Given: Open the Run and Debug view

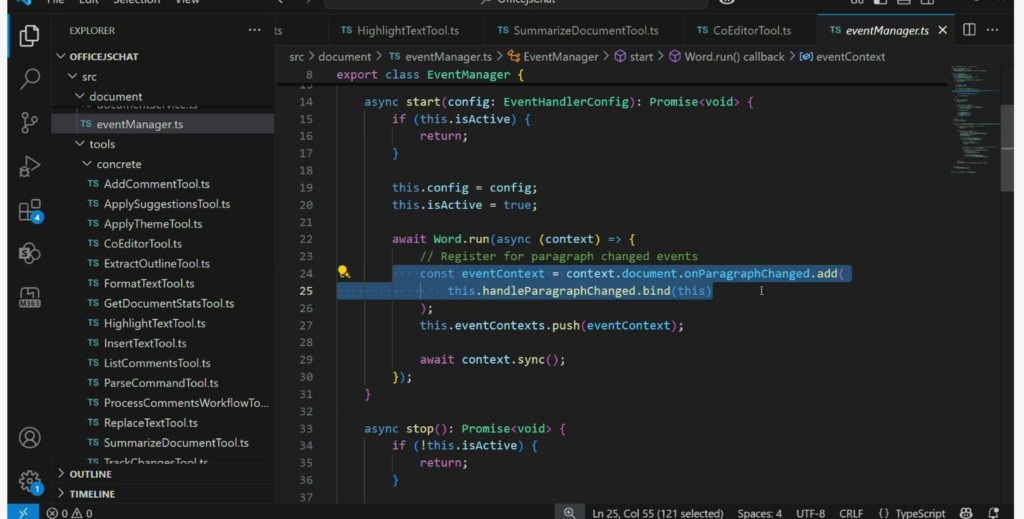Looking at the screenshot, I should (29, 166).
